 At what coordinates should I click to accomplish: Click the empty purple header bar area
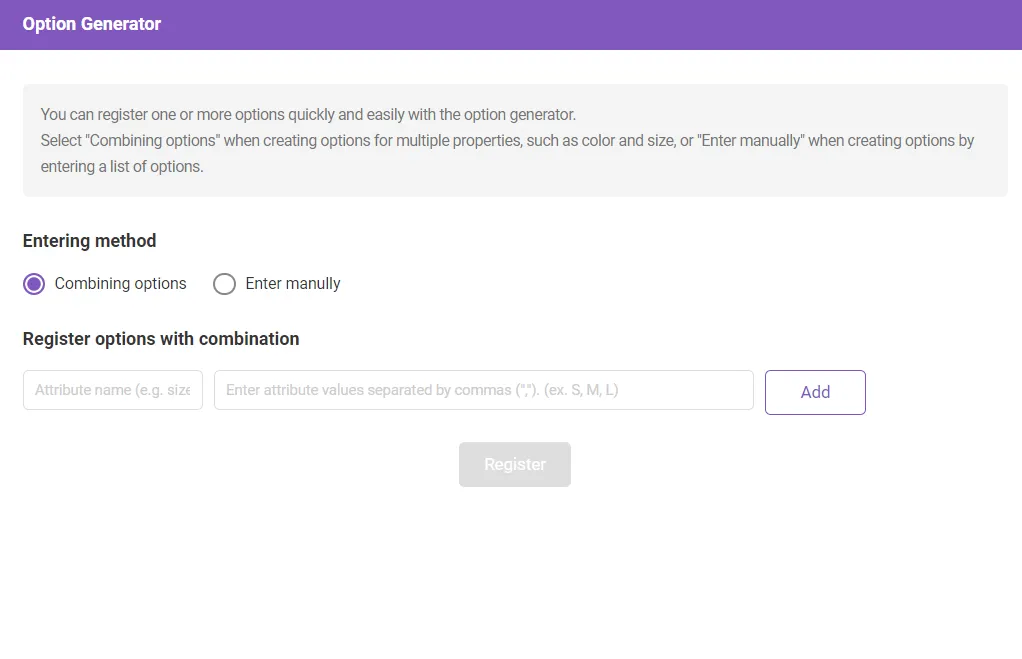[600, 24]
